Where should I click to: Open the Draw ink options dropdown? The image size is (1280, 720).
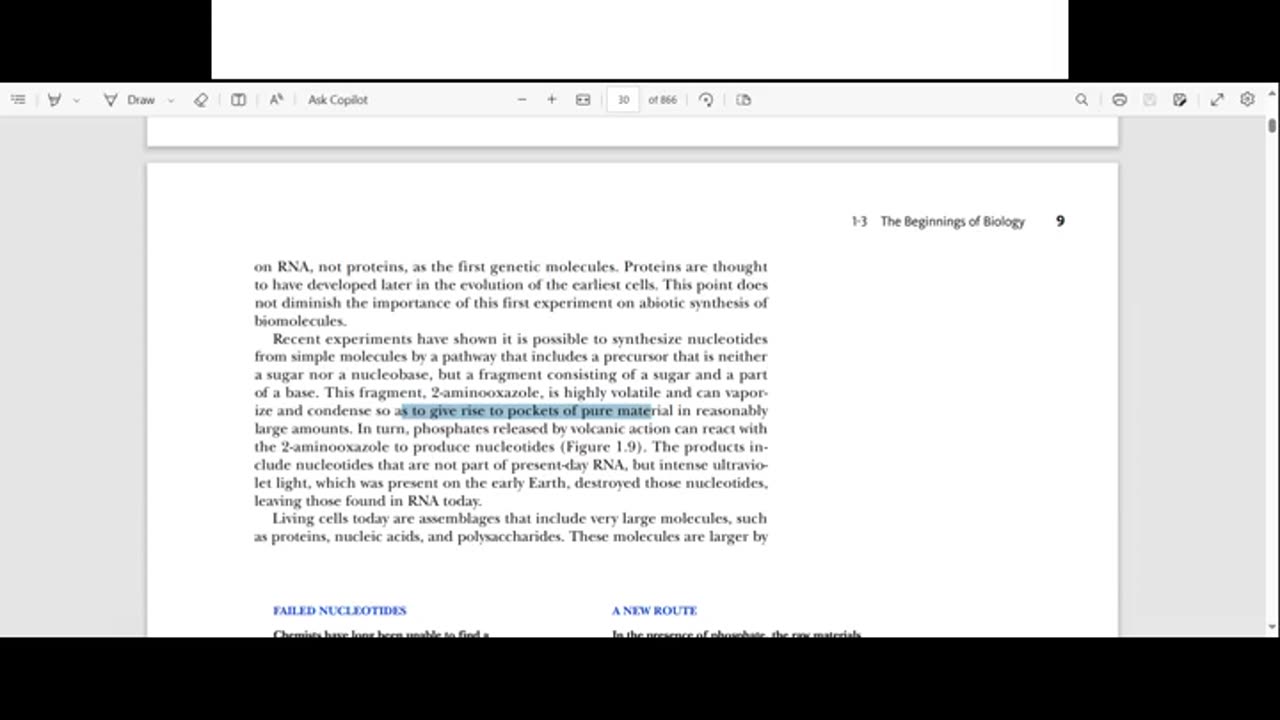pos(171,100)
